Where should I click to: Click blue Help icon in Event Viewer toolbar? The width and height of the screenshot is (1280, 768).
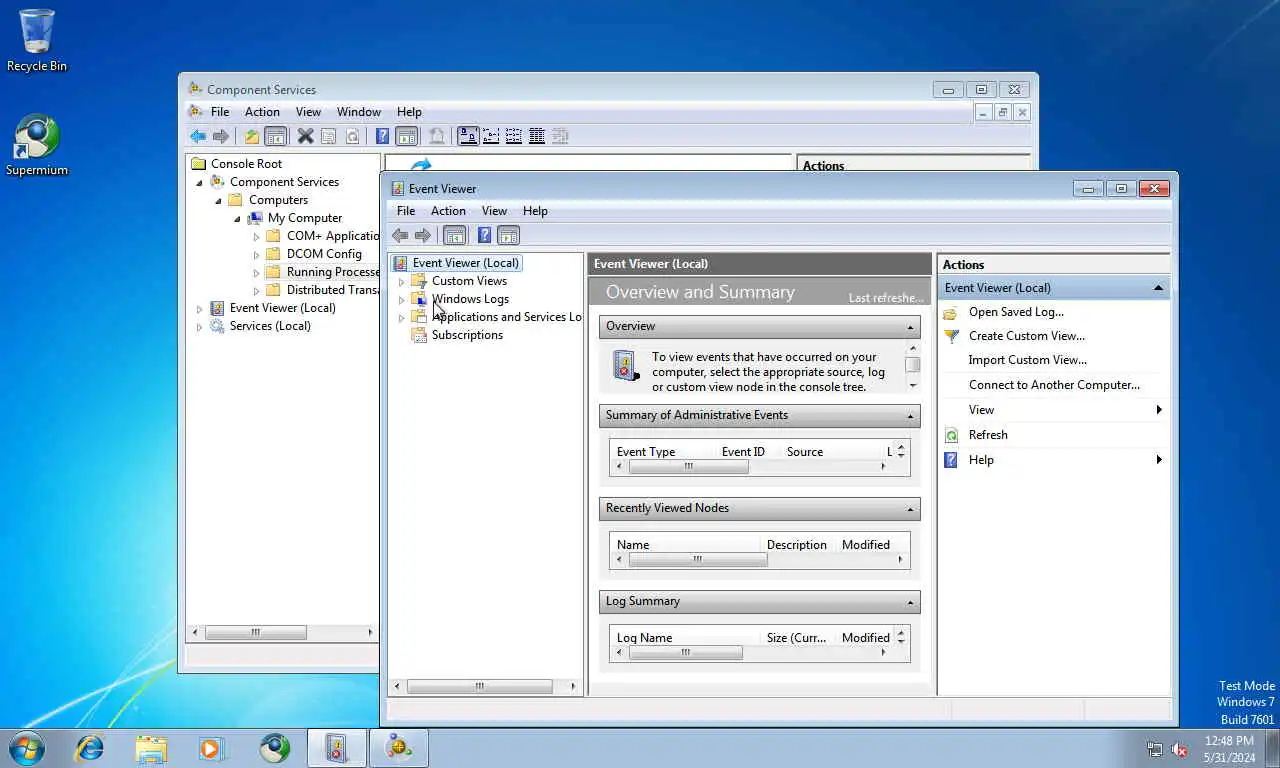pyautogui.click(x=484, y=236)
